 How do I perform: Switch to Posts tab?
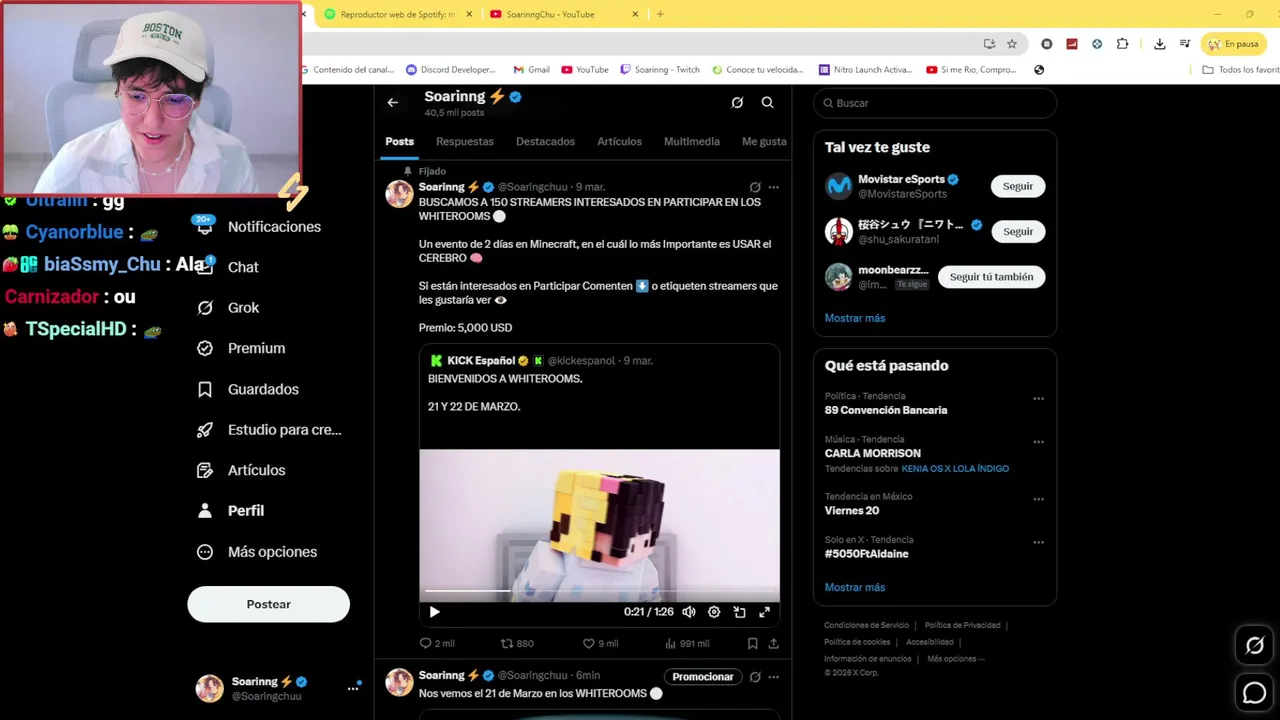[399, 142]
